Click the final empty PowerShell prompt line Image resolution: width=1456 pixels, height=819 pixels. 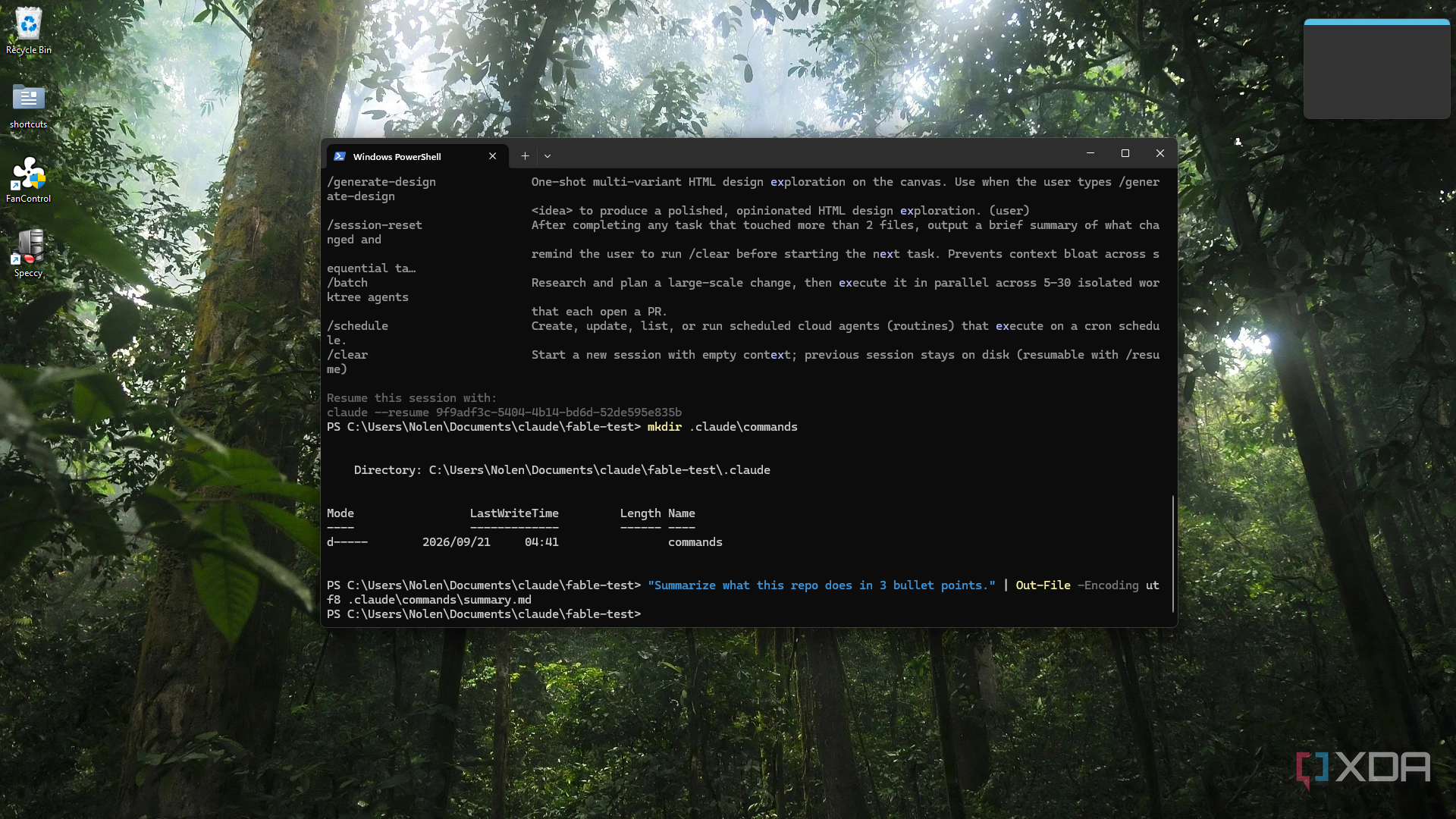[484, 614]
